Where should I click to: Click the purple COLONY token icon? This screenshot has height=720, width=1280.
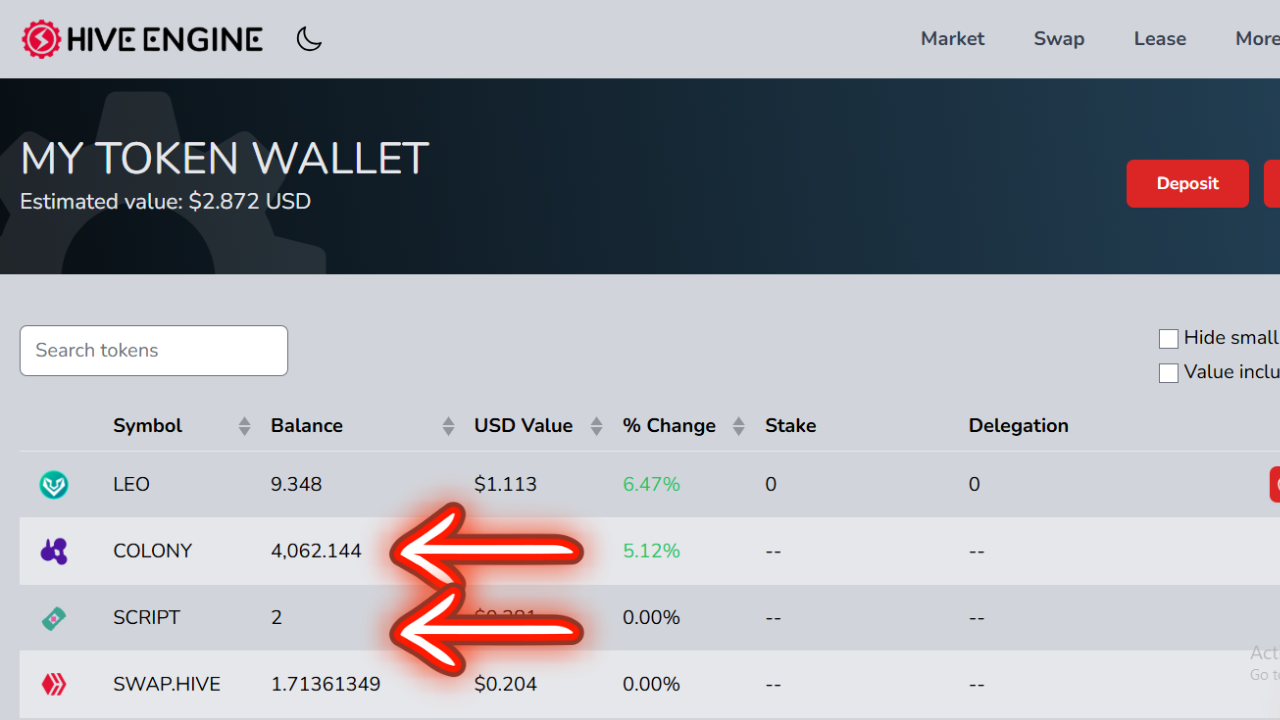(54, 551)
